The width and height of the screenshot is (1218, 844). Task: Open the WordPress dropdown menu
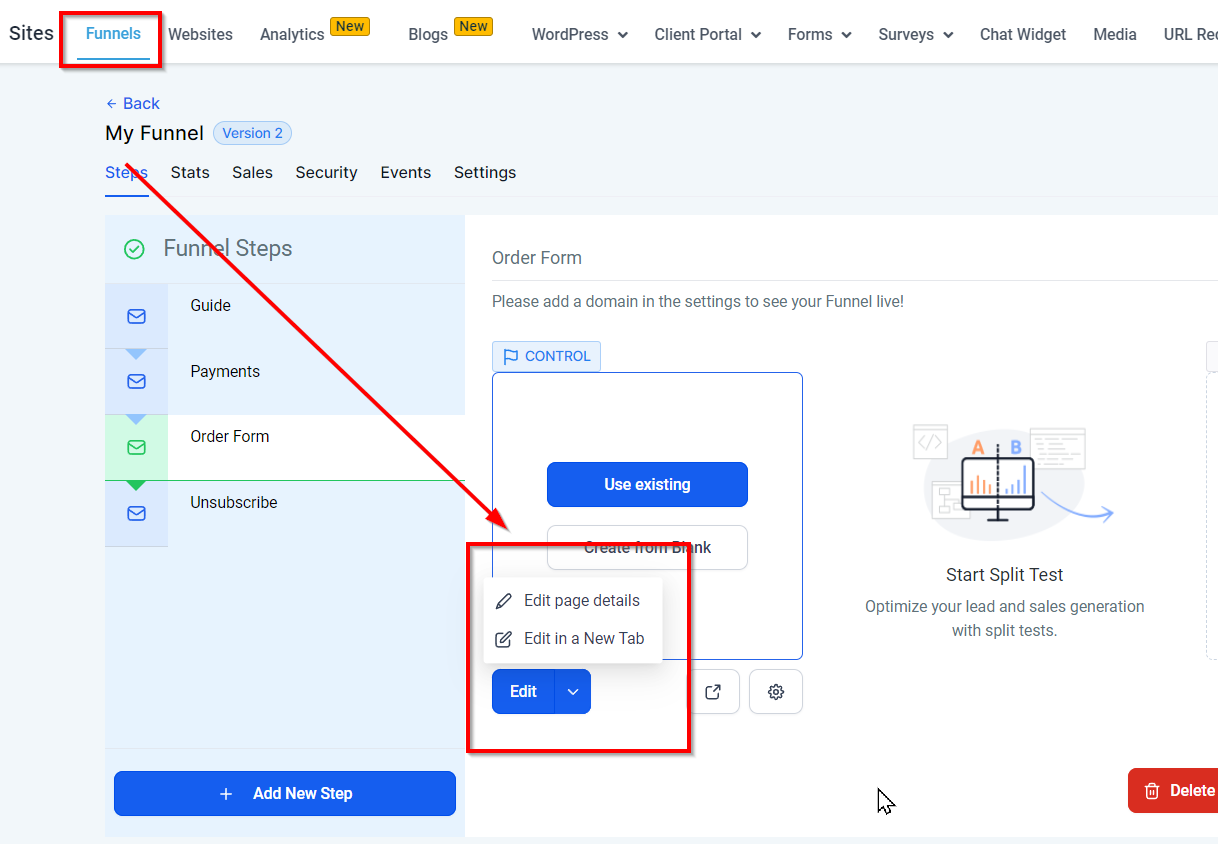tap(579, 34)
